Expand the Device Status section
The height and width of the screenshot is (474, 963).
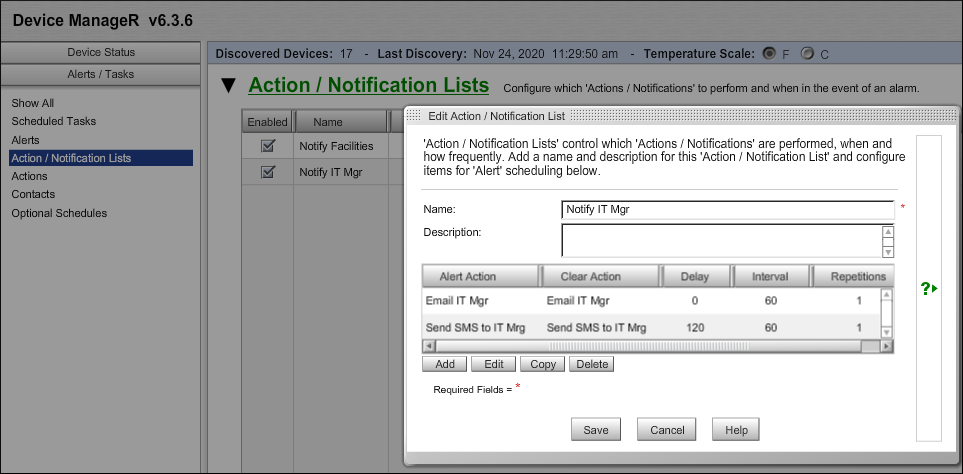(x=100, y=52)
